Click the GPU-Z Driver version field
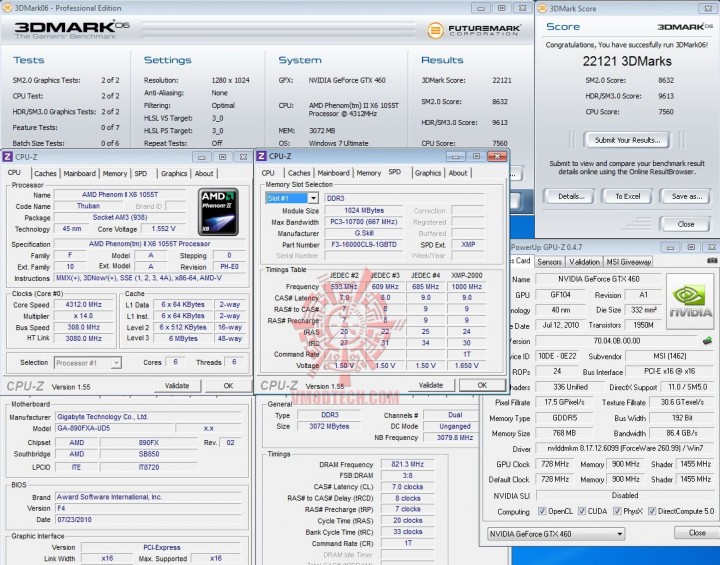 click(x=624, y=448)
